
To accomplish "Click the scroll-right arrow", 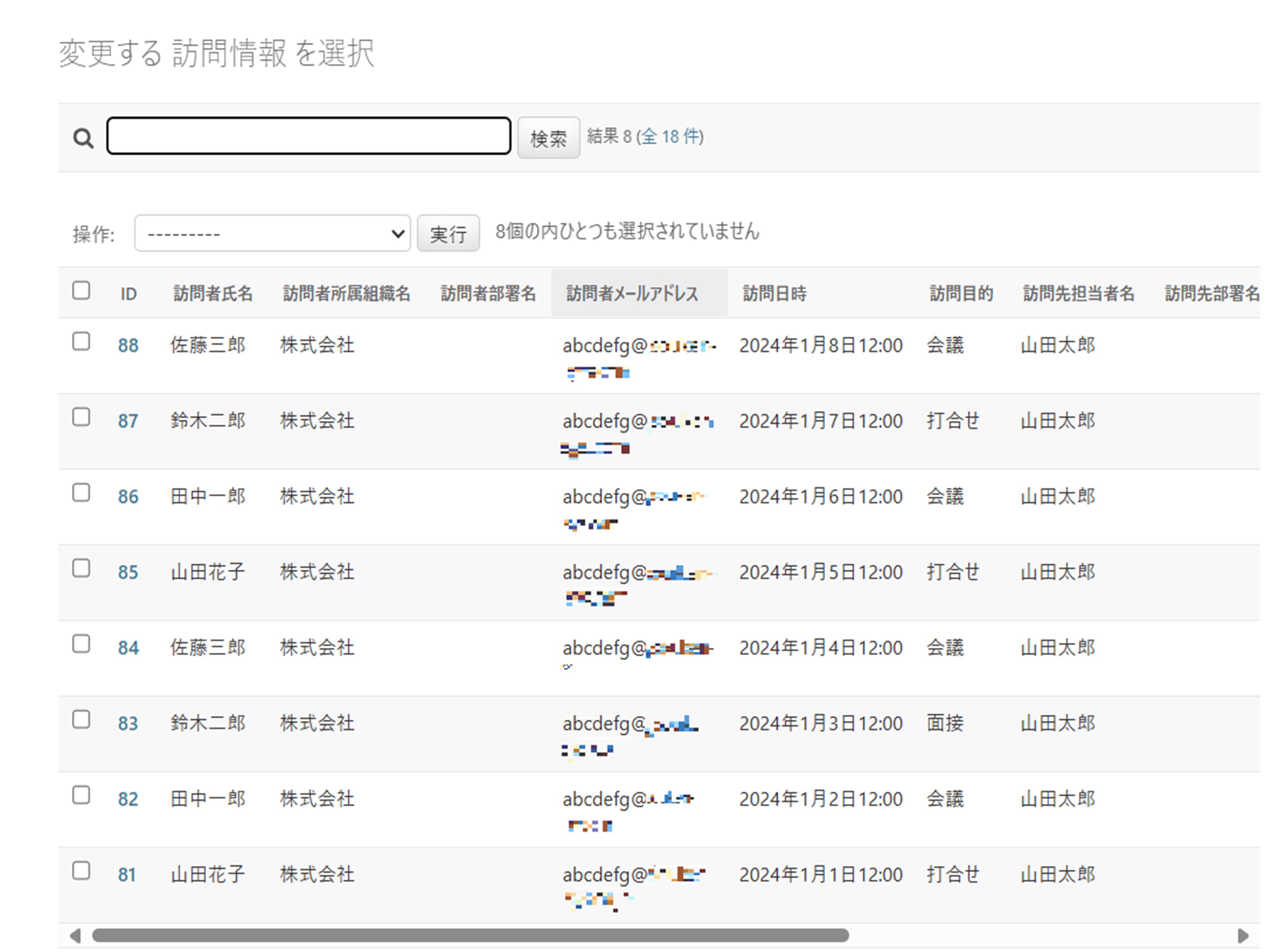I will [x=1244, y=935].
